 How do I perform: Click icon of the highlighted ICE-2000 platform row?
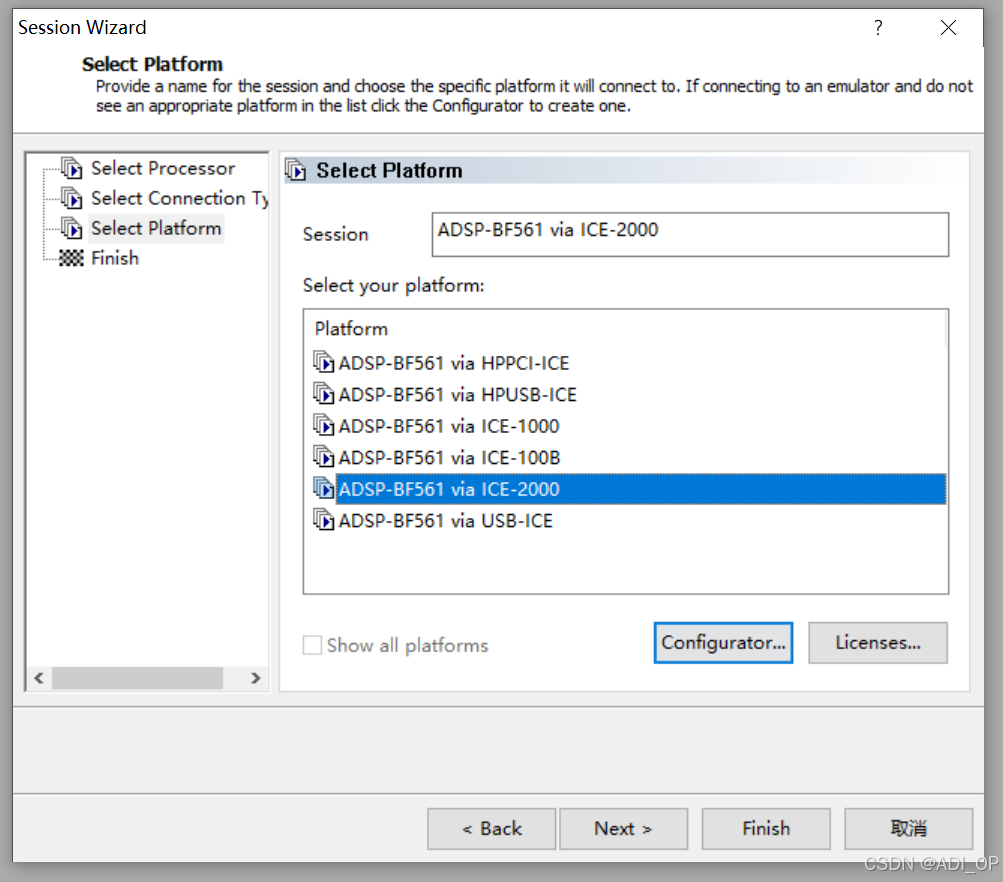click(324, 488)
